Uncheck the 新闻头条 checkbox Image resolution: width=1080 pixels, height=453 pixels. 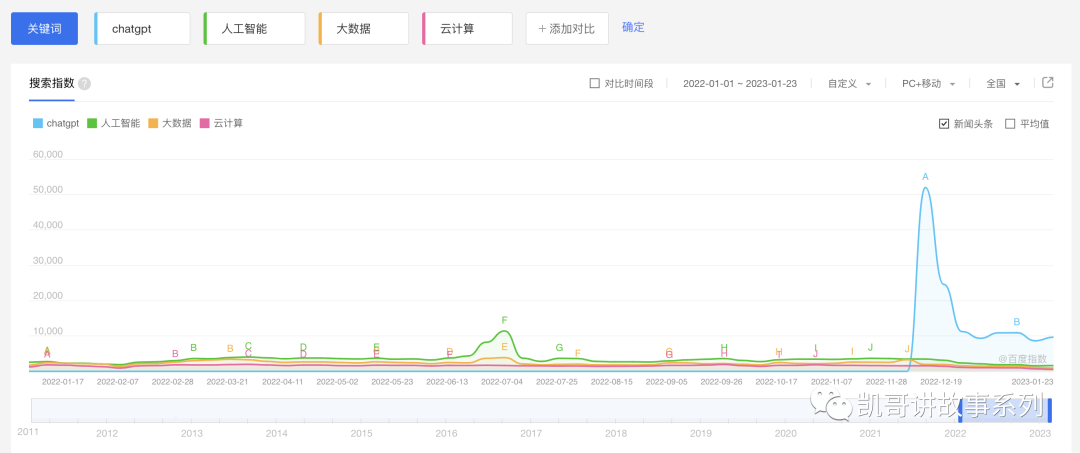click(x=944, y=124)
